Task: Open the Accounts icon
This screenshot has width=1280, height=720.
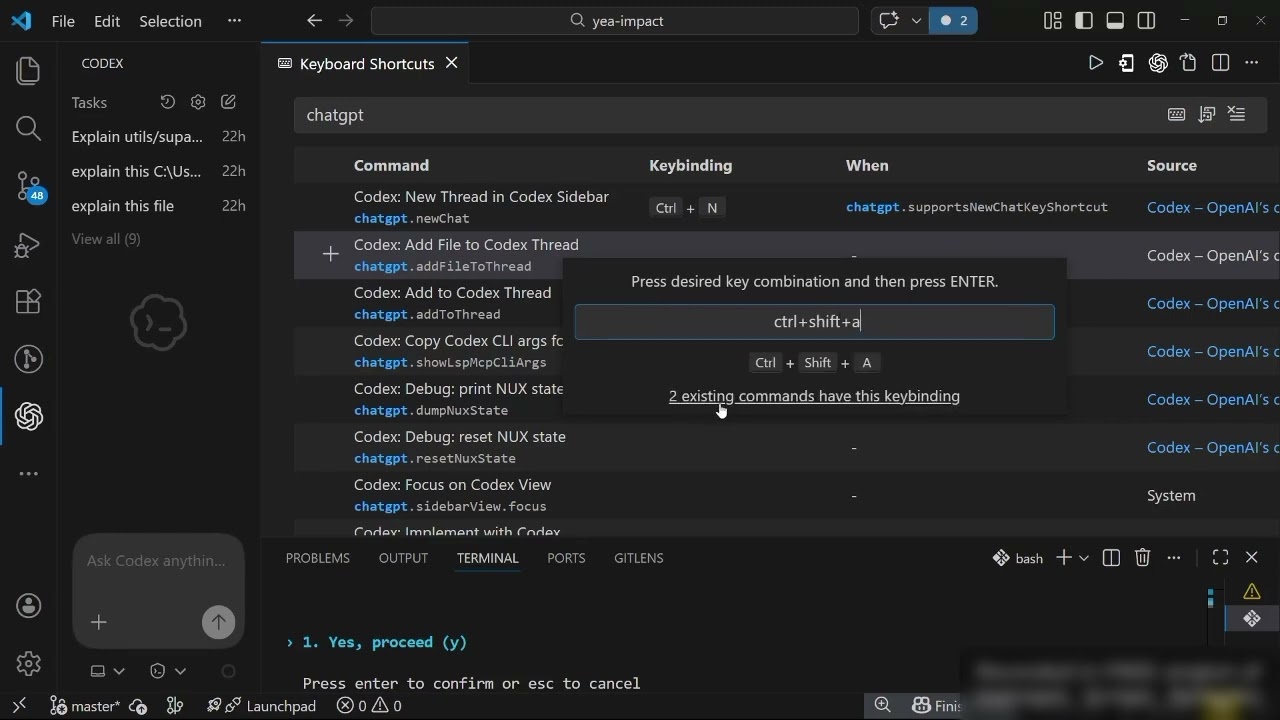Action: tap(28, 605)
